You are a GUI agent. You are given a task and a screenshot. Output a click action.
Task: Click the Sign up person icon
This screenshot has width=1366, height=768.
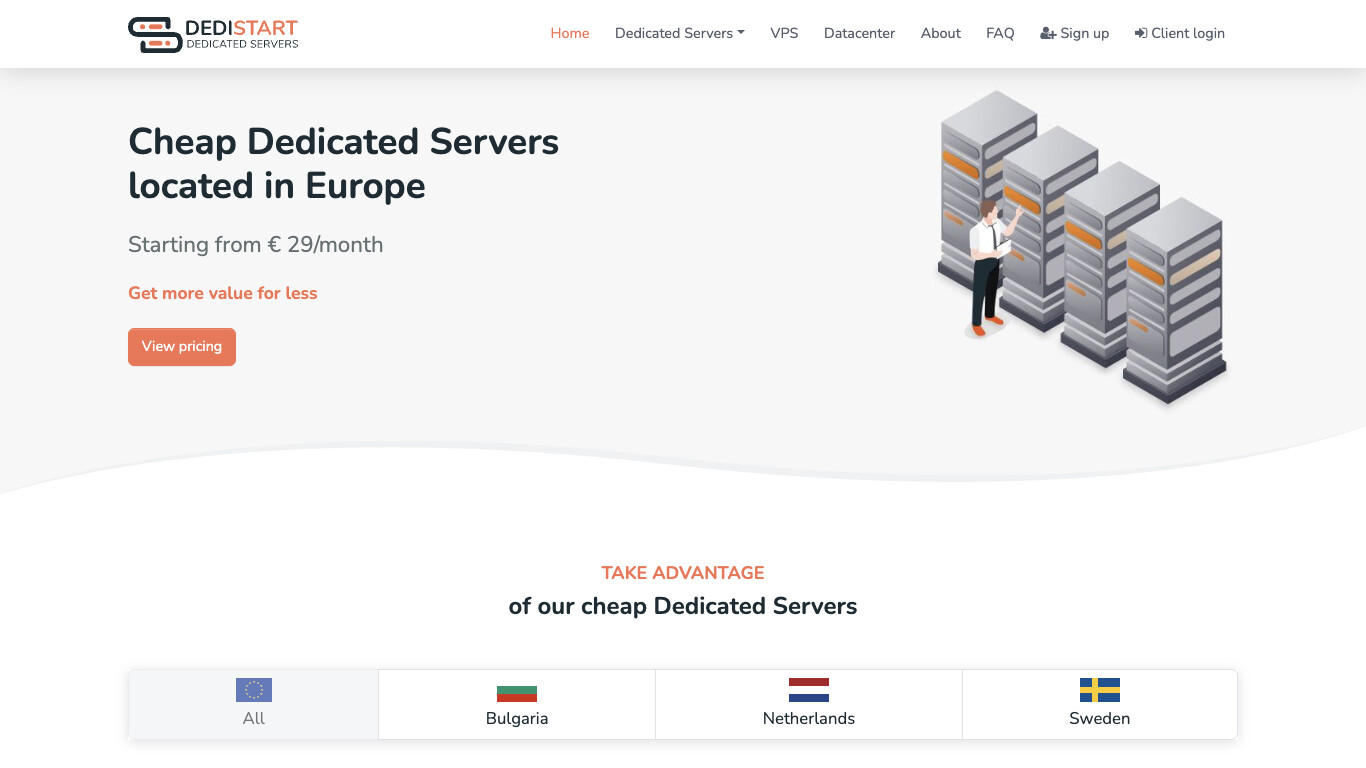click(x=1048, y=33)
